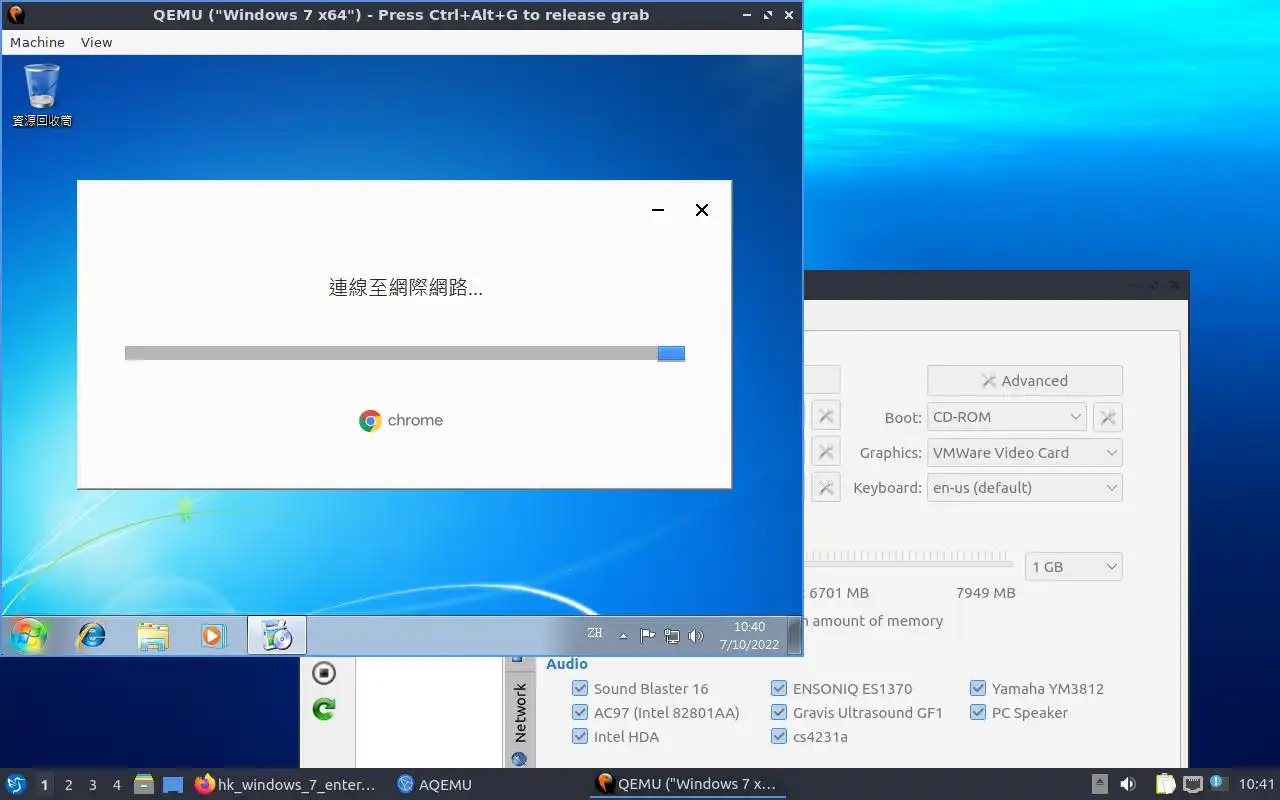Switch to the Network vertical tab in AQEMU
1280x800 pixels.
point(519,713)
